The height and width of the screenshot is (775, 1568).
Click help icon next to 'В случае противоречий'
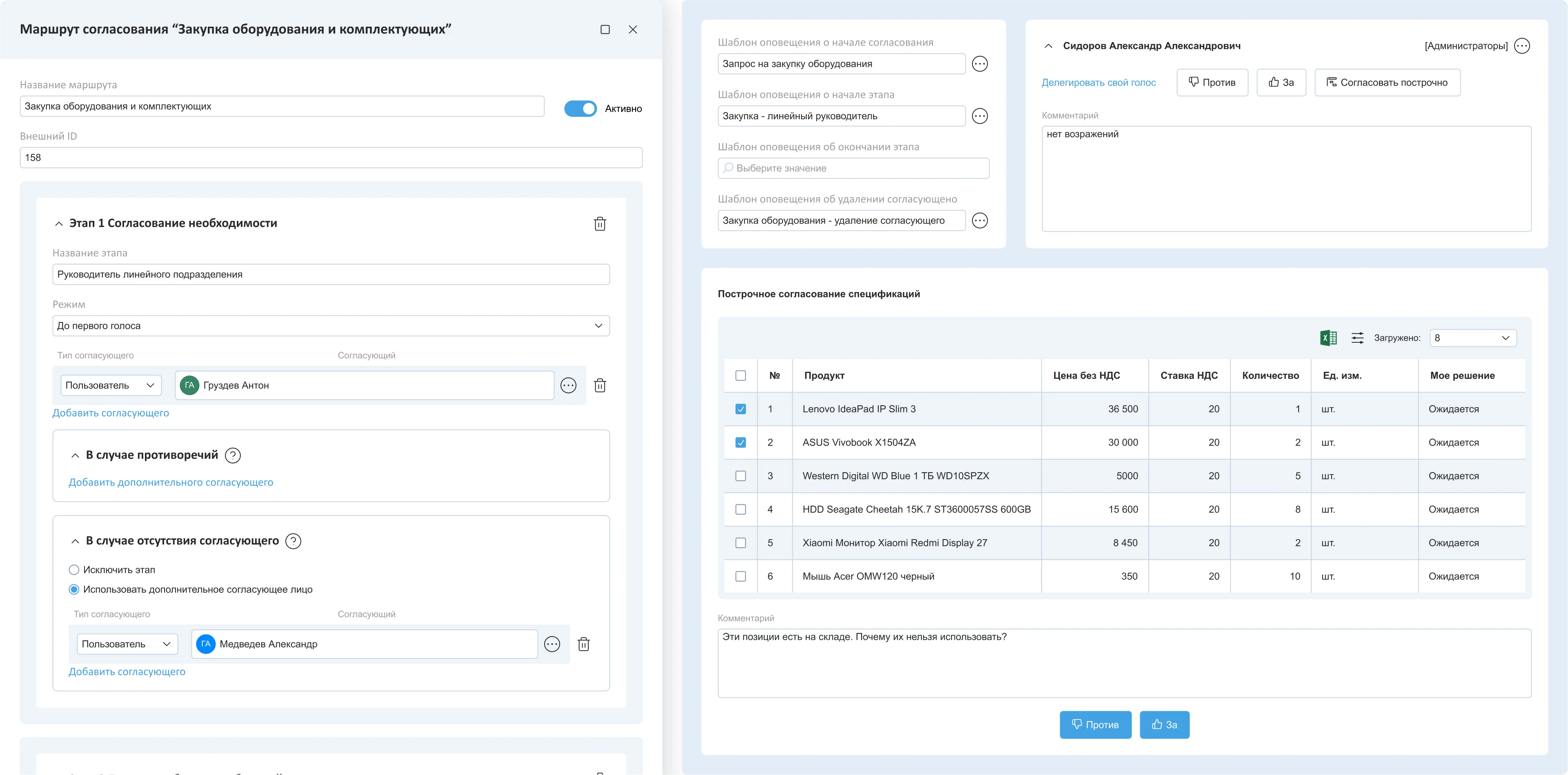233,455
